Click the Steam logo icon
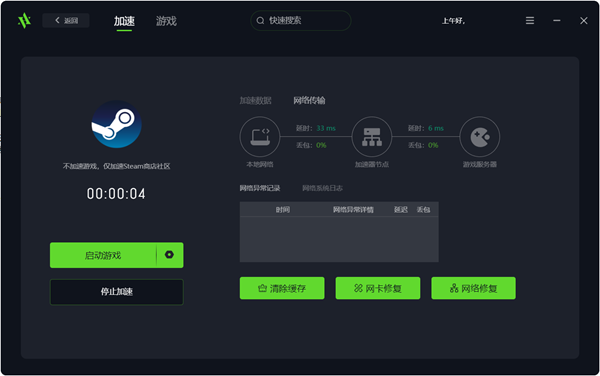600x376 pixels. 116,124
